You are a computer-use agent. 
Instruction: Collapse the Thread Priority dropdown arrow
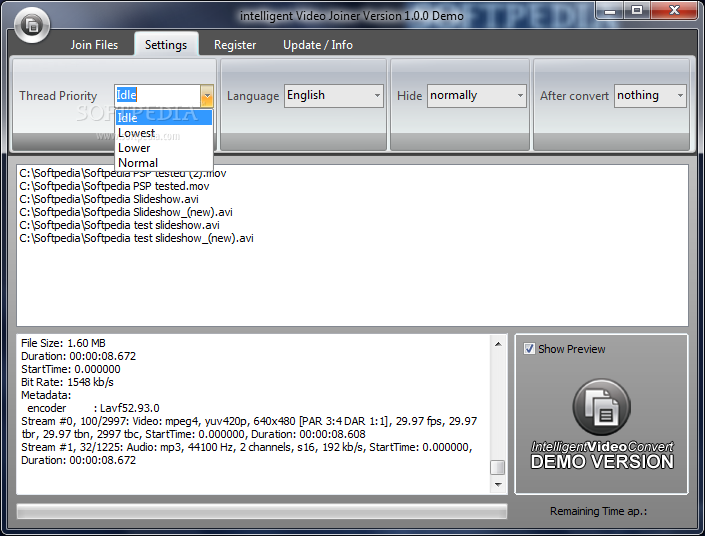[x=207, y=95]
